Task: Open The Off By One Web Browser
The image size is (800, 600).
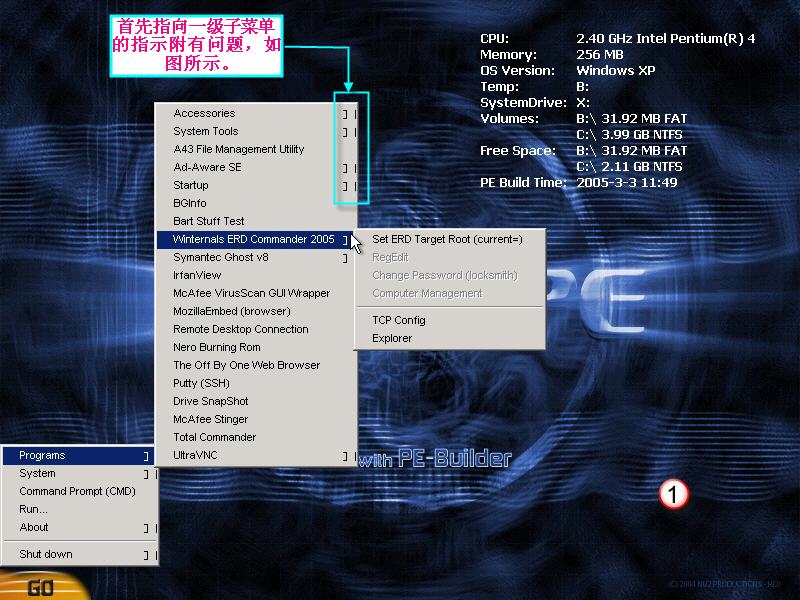Action: click(x=256, y=365)
